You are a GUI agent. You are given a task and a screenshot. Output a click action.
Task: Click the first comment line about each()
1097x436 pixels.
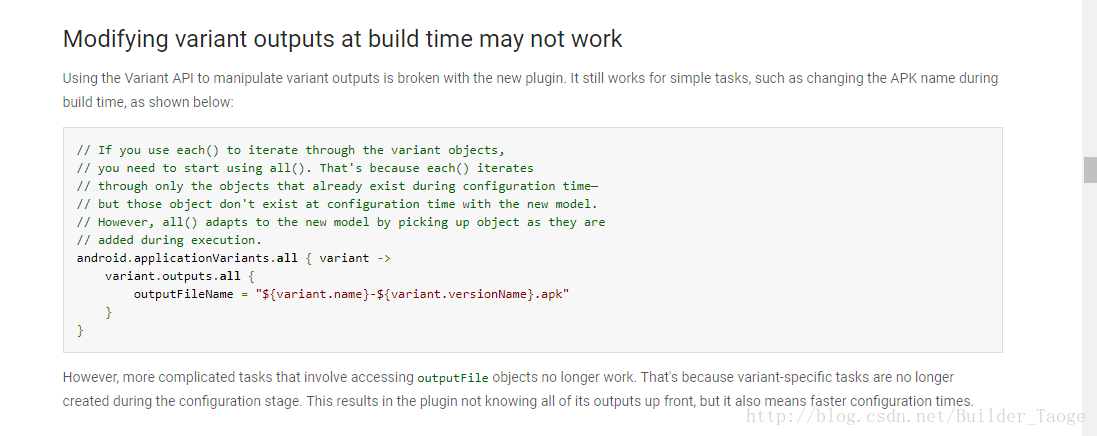pyautogui.click(x=290, y=150)
